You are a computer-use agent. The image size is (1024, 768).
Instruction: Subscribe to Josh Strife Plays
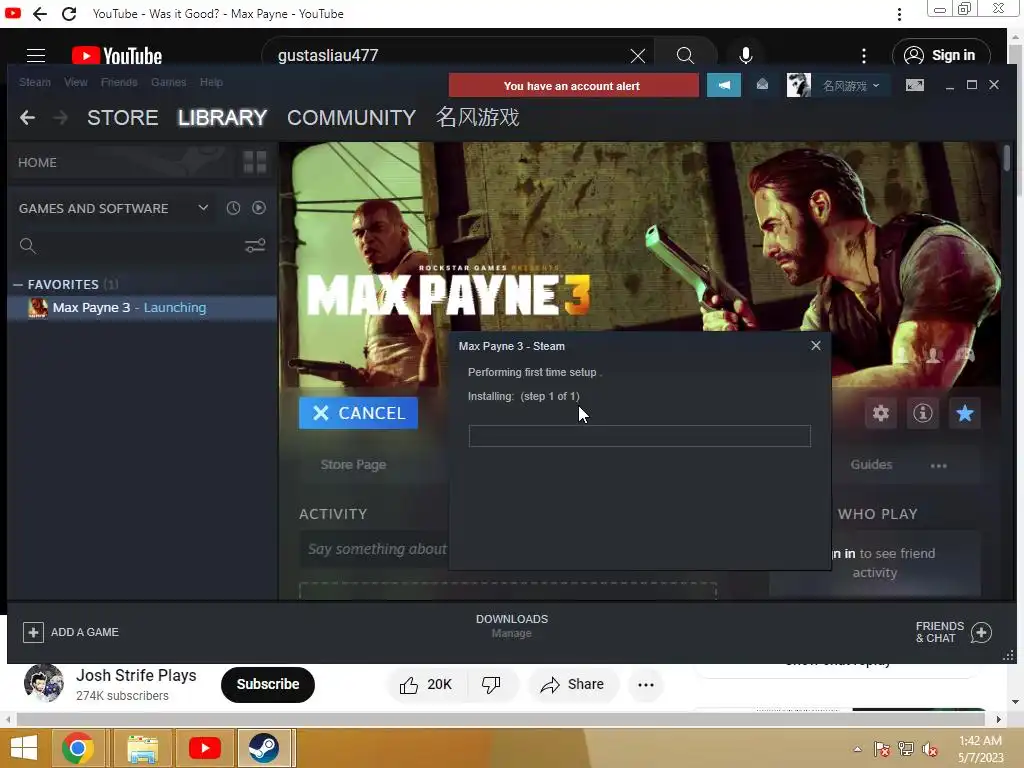tap(268, 684)
